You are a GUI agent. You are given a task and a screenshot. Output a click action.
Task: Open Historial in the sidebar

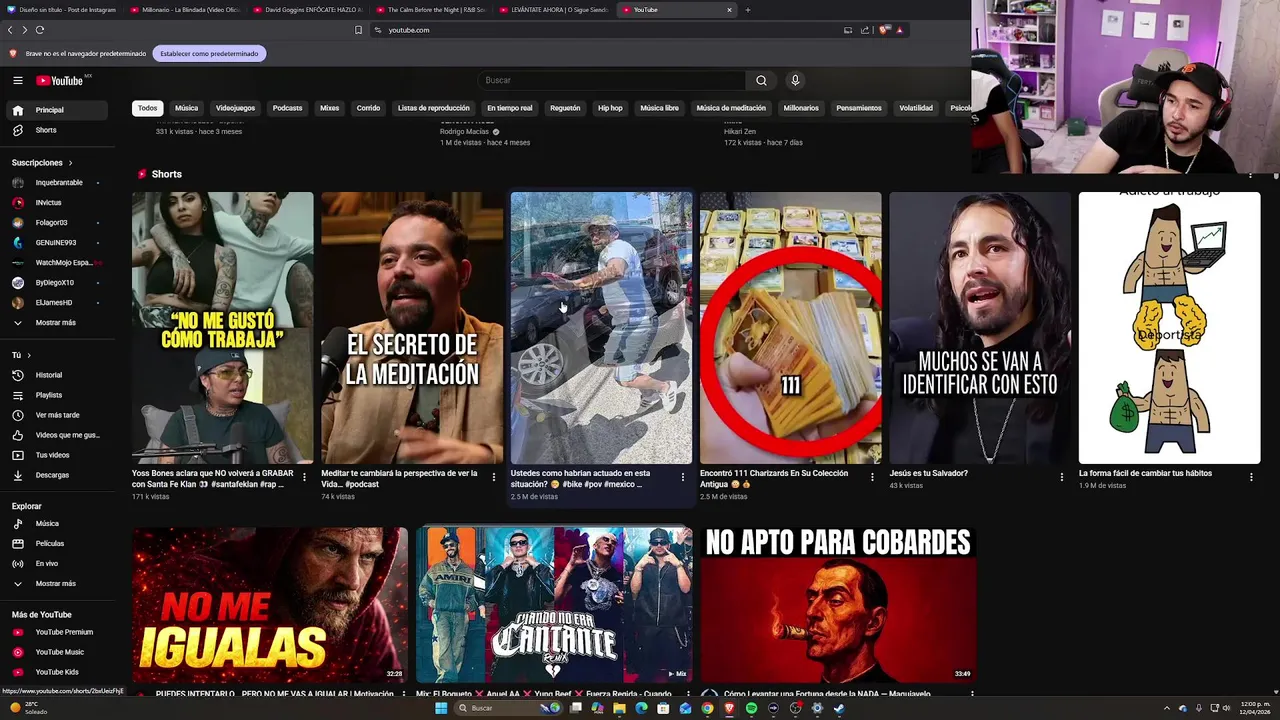(56, 375)
